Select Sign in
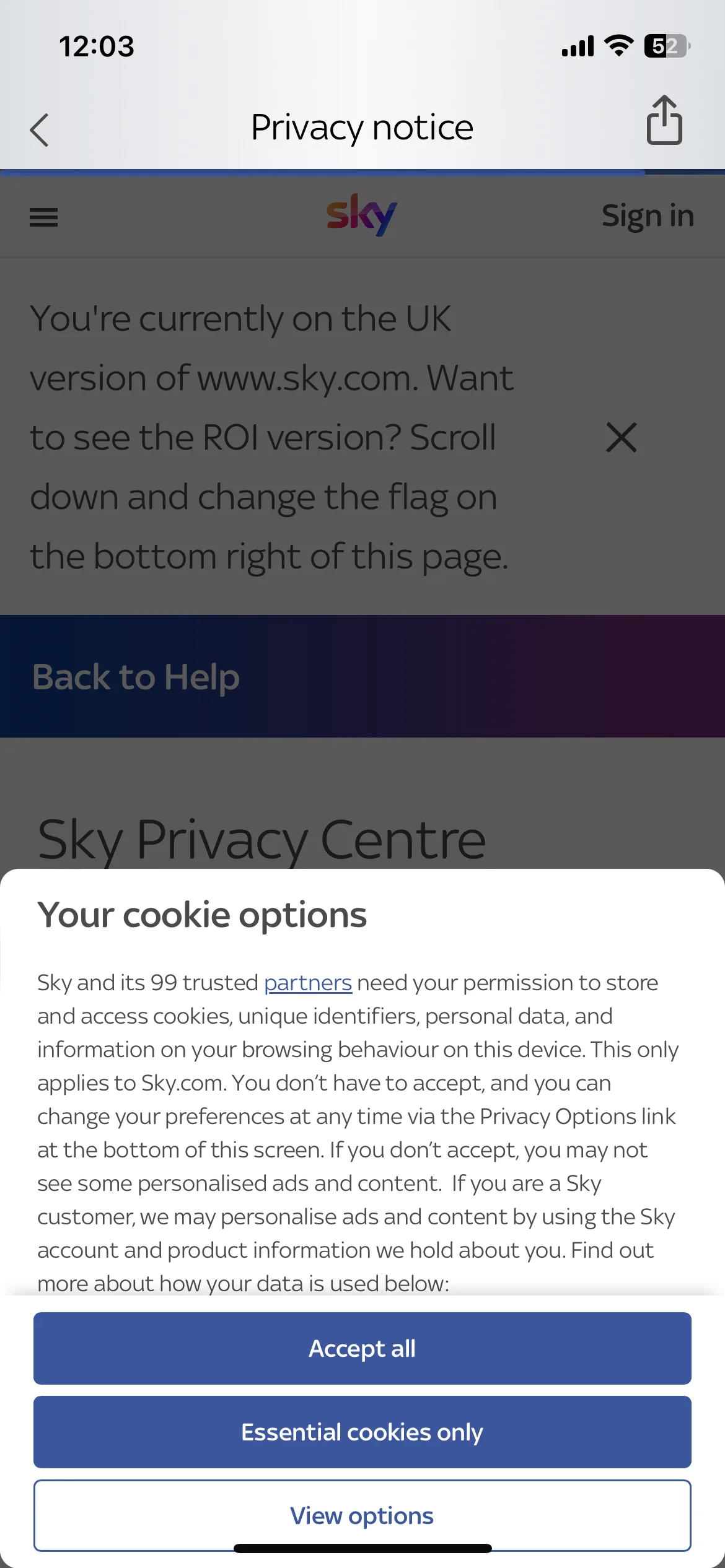This screenshot has height=1568, width=725. (x=648, y=216)
